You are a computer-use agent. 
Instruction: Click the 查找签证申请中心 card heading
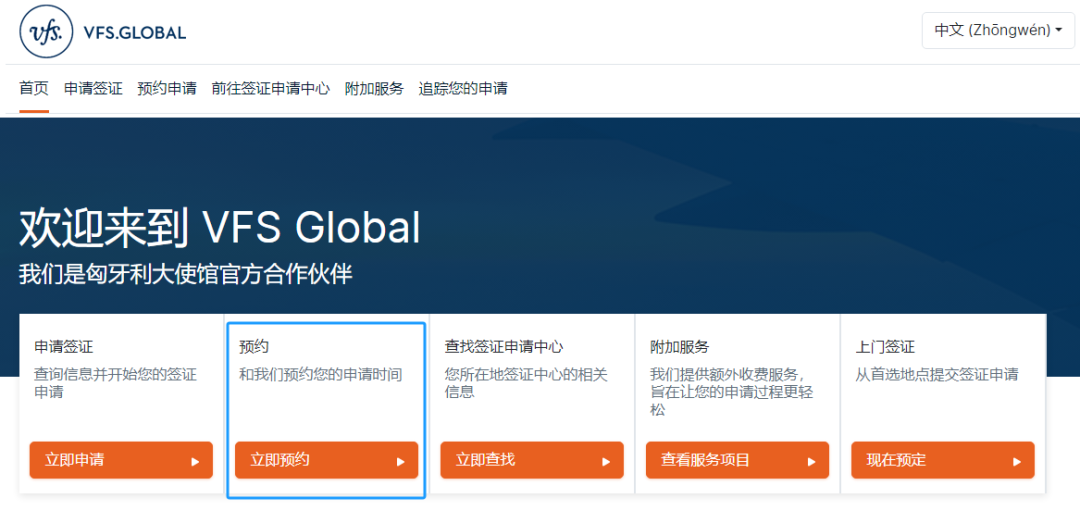tap(504, 347)
